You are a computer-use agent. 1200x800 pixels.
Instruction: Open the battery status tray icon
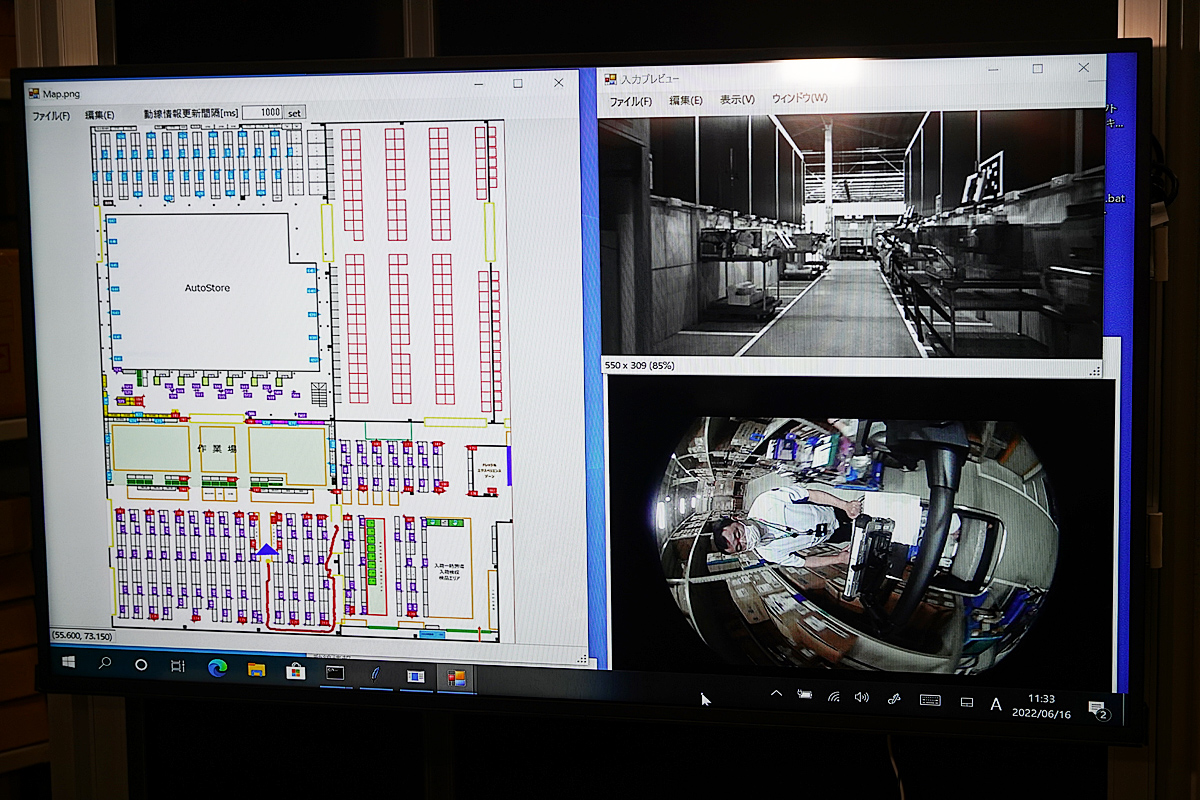(805, 694)
